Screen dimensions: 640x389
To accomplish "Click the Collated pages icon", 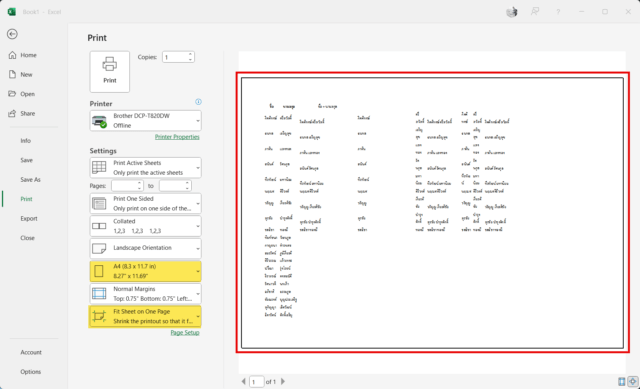I will pyautogui.click(x=99, y=226).
